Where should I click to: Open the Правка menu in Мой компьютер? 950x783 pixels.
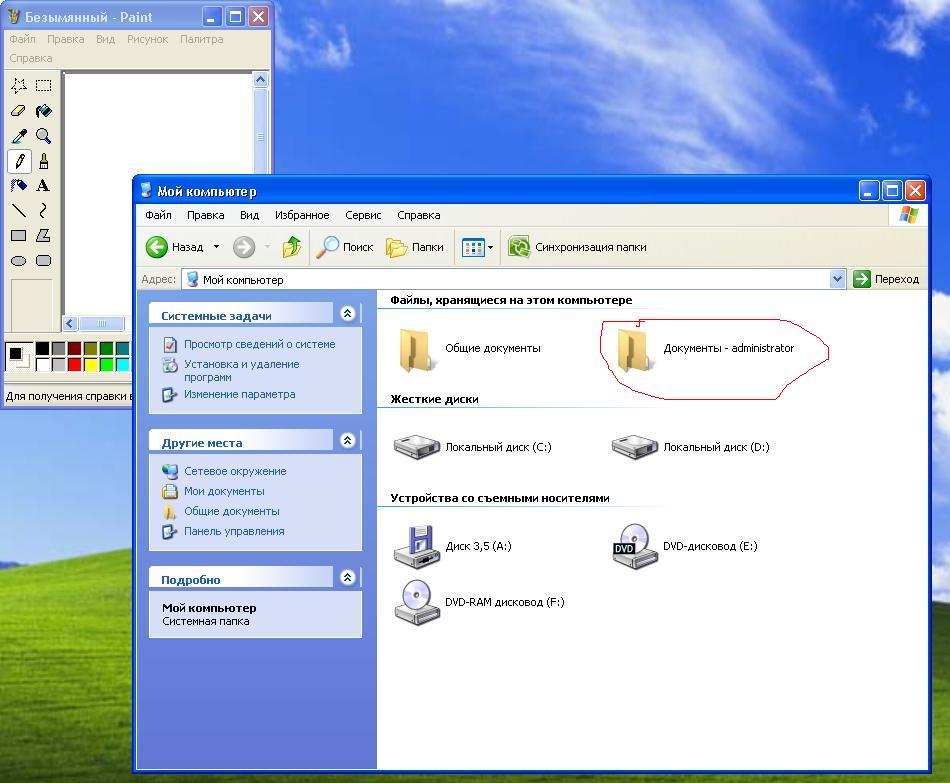click(x=205, y=215)
